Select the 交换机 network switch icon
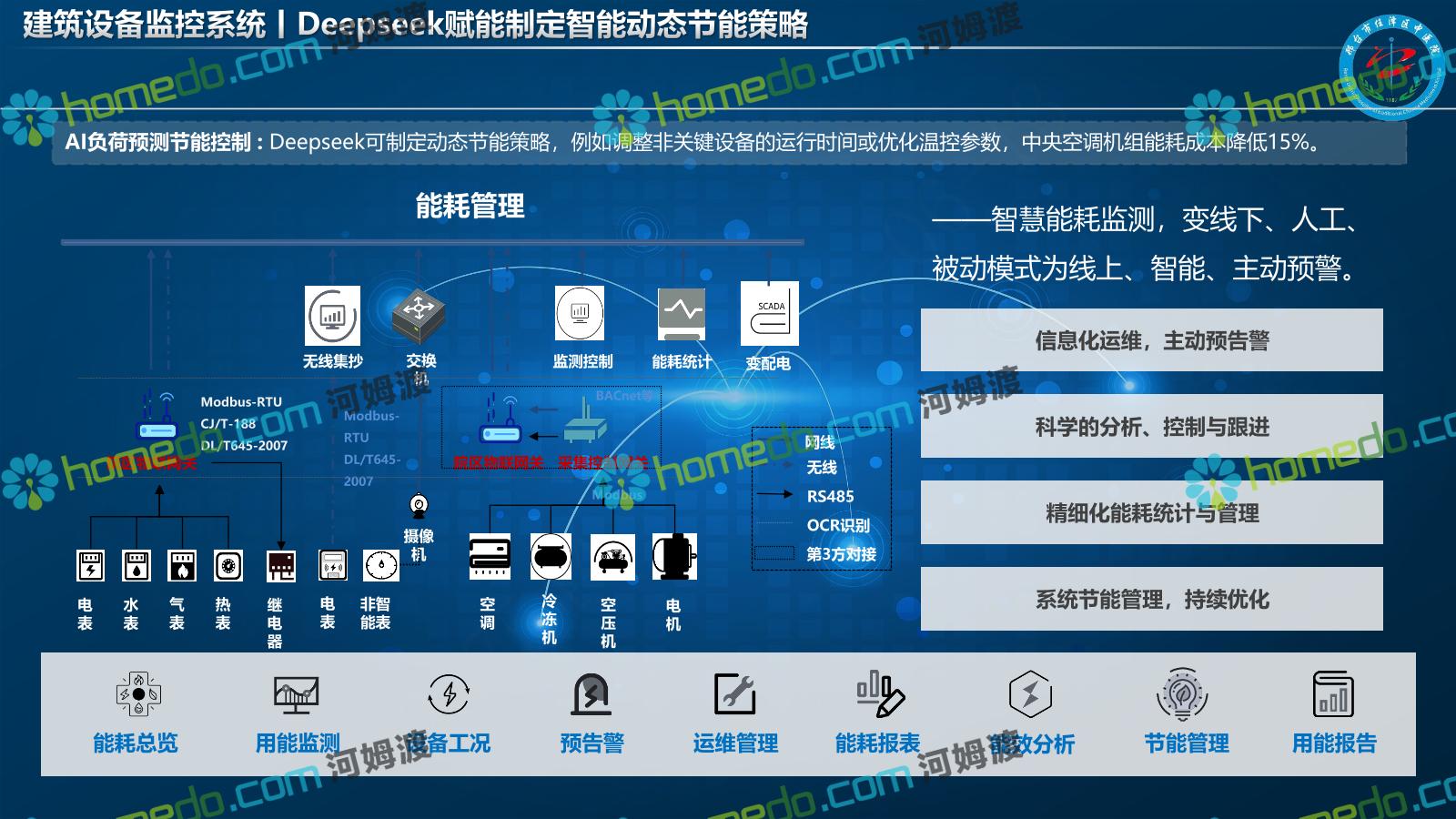1456x819 pixels. 419,317
